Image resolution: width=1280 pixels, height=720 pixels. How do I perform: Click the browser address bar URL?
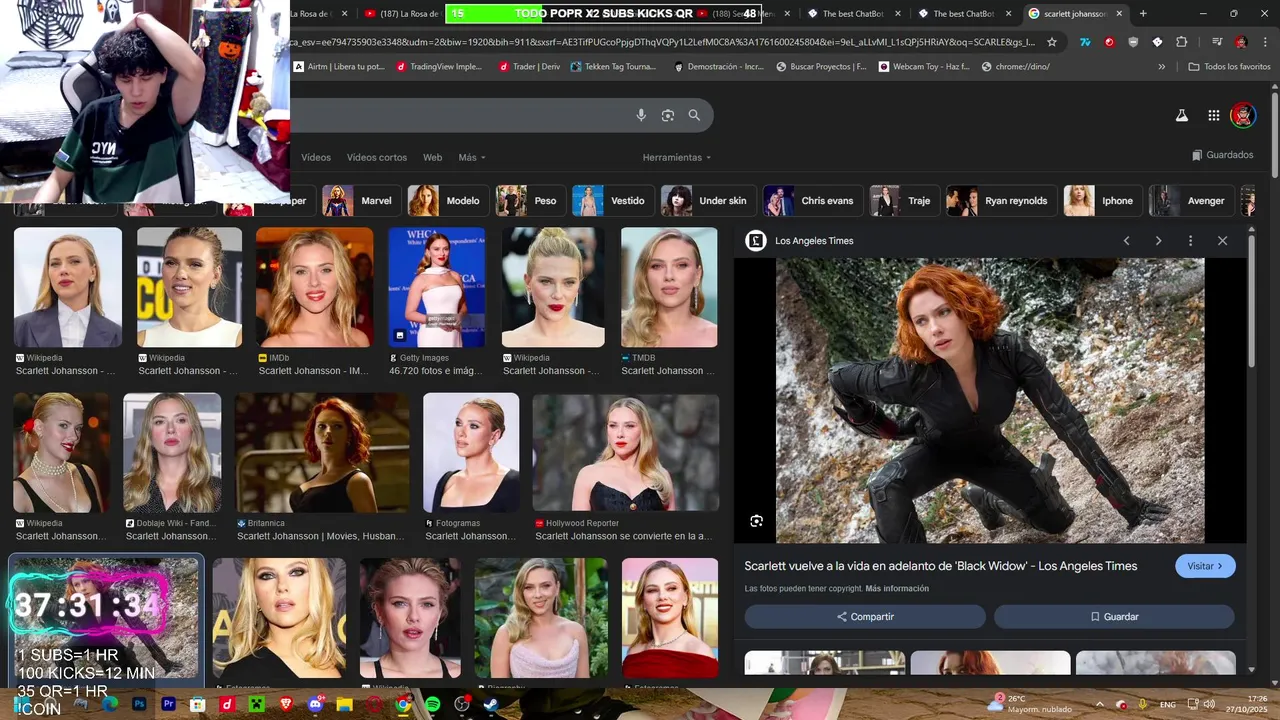click(x=661, y=42)
